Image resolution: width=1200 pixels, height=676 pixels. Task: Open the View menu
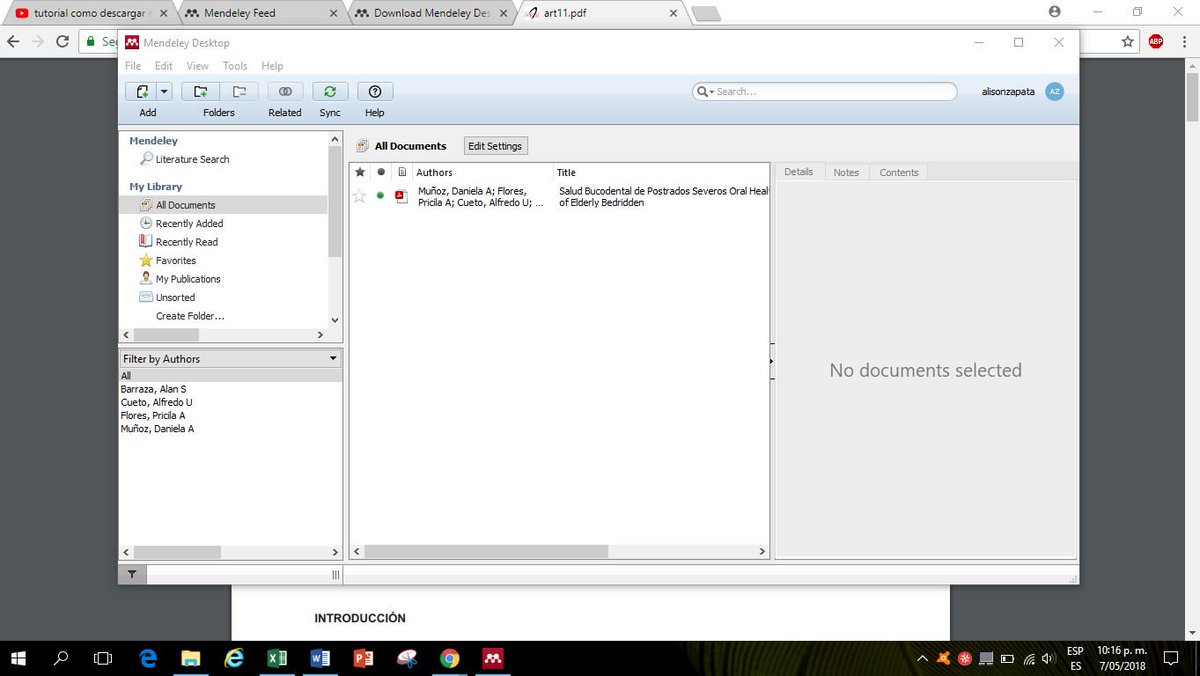pyautogui.click(x=198, y=66)
